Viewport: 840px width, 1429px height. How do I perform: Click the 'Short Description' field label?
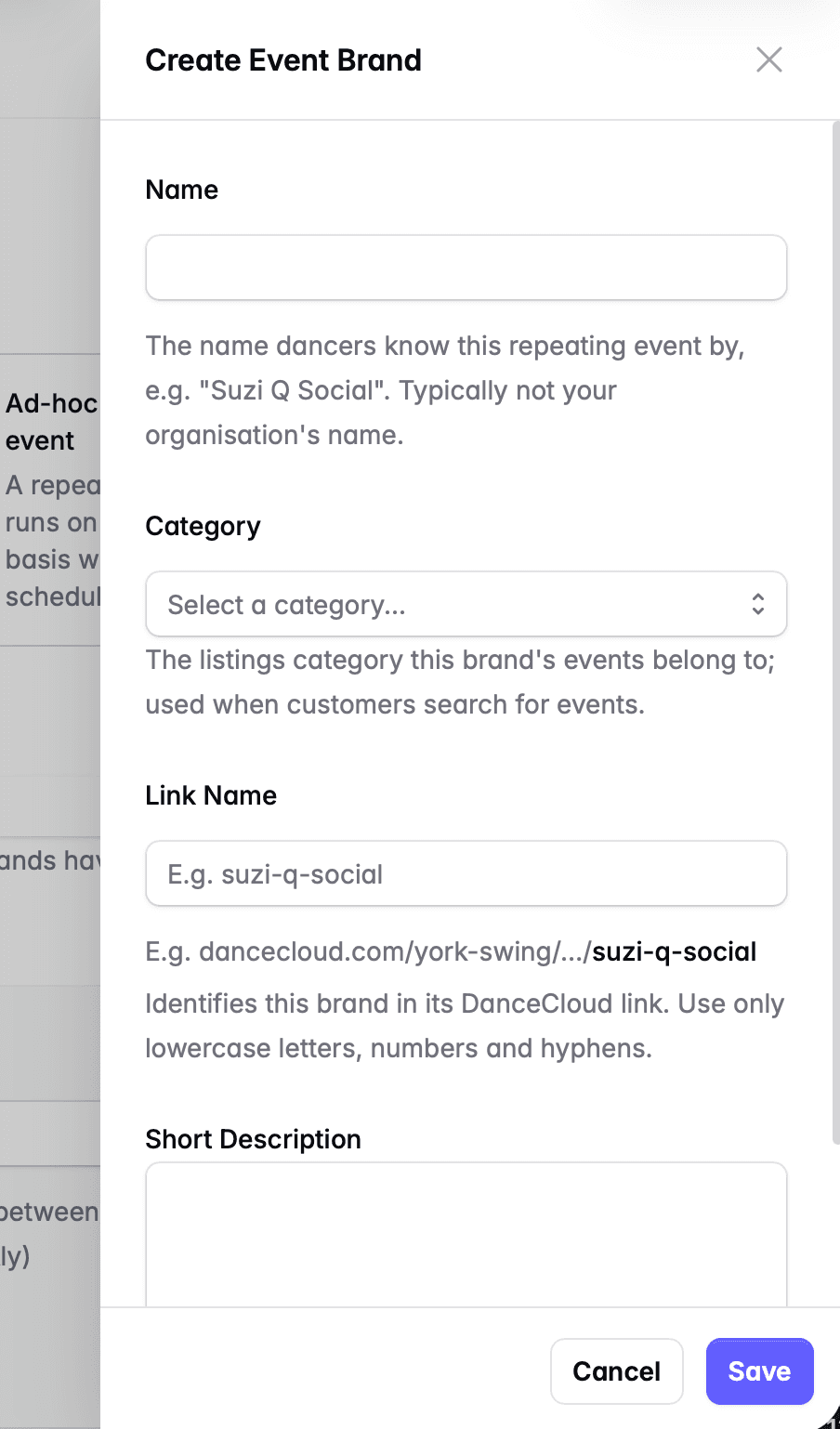254,1139
